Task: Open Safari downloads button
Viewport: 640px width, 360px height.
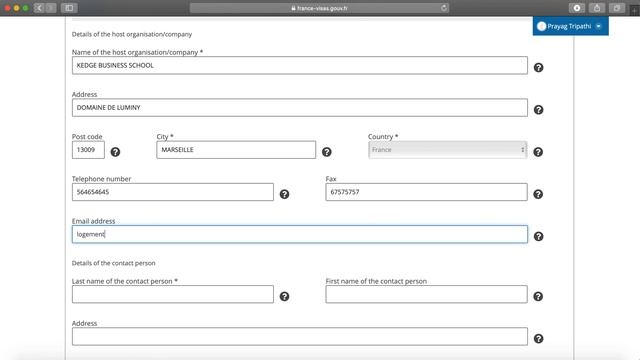Action: (x=577, y=8)
